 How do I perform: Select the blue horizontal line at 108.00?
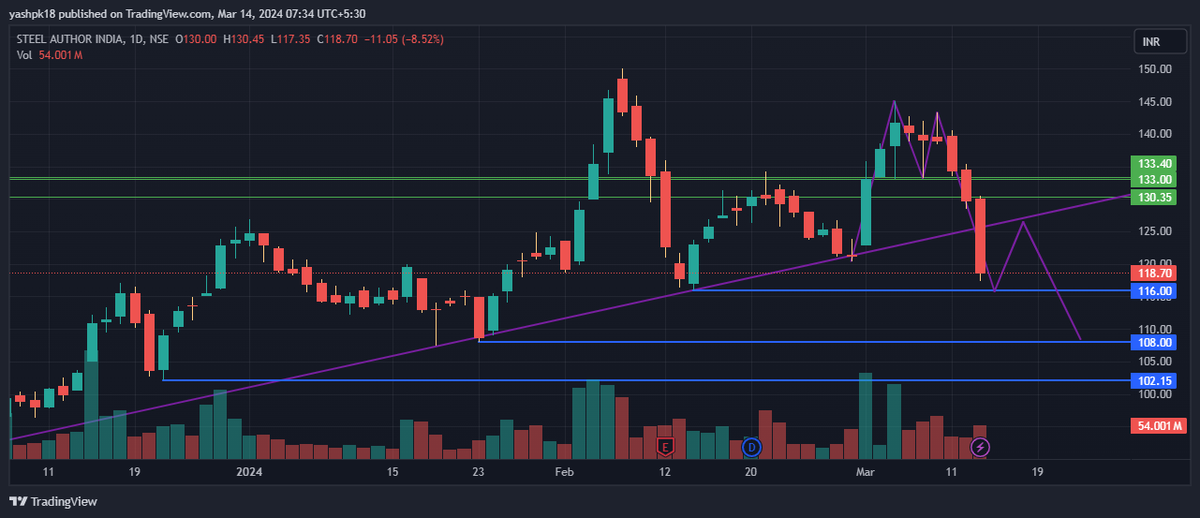(x=803, y=342)
